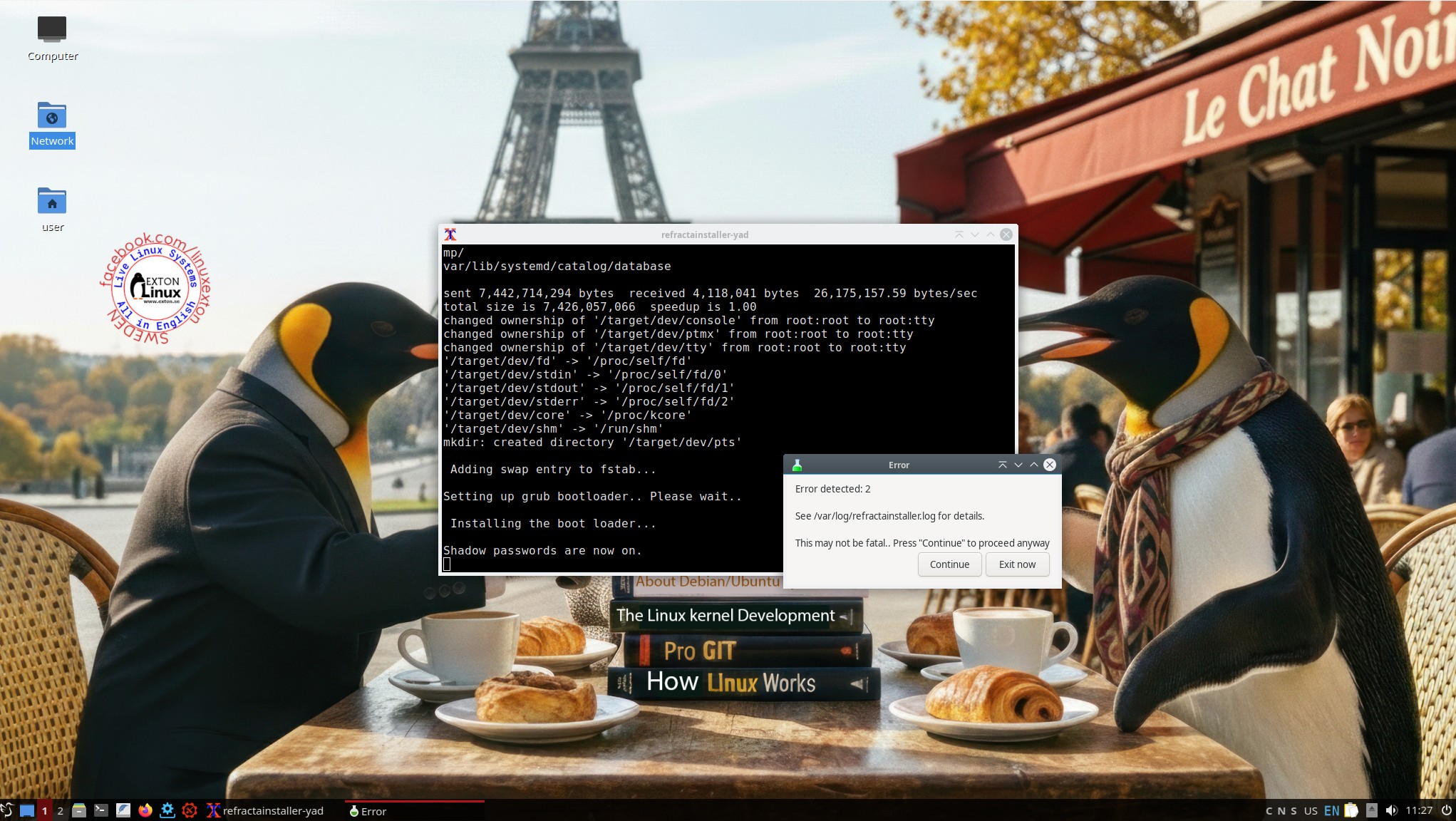Open the user home folder icon
Image resolution: width=1456 pixels, height=821 pixels.
[52, 202]
